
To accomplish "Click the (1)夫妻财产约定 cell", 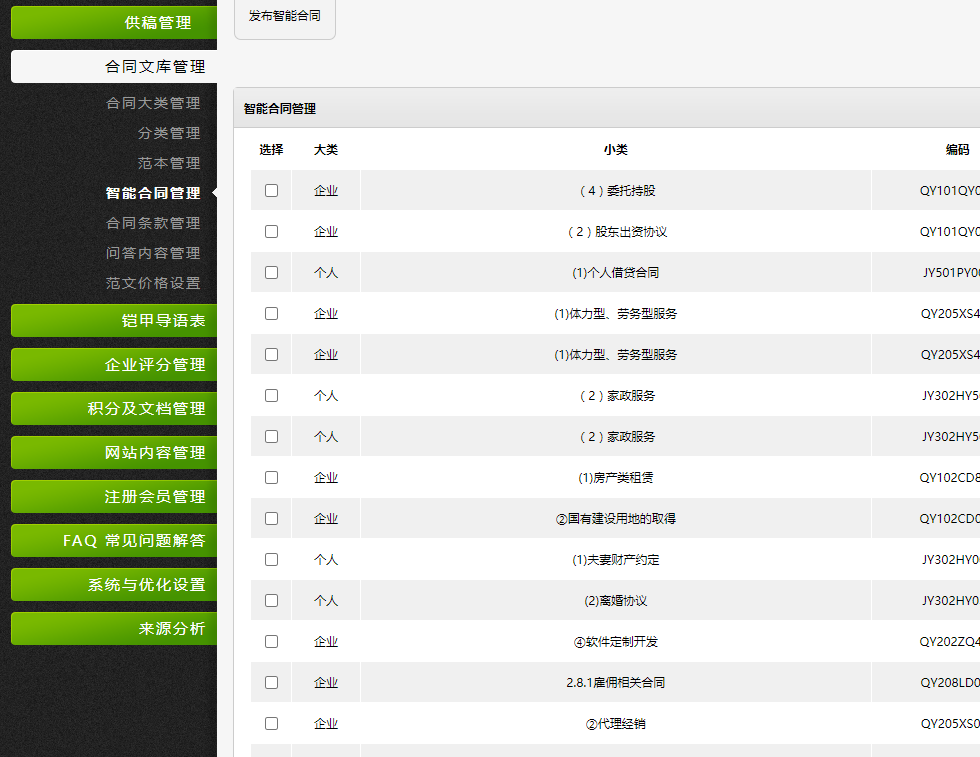I will (x=616, y=559).
